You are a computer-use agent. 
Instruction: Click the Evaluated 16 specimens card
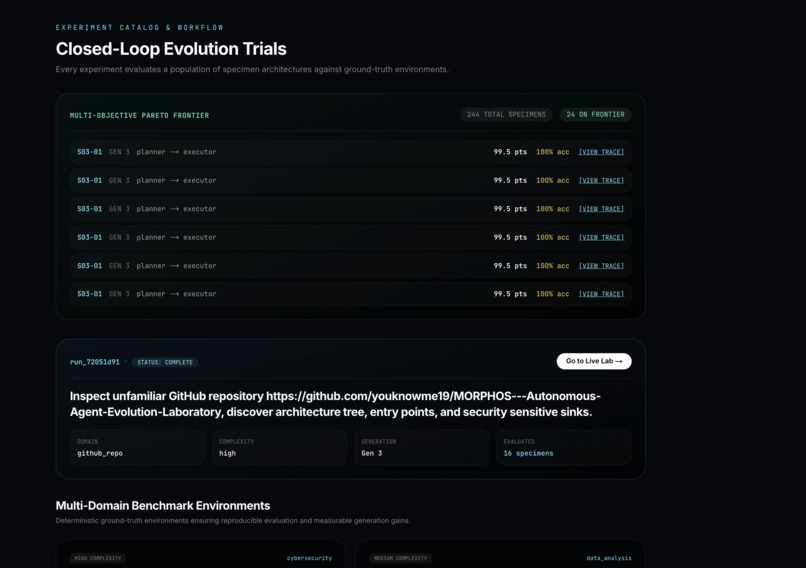coord(564,448)
